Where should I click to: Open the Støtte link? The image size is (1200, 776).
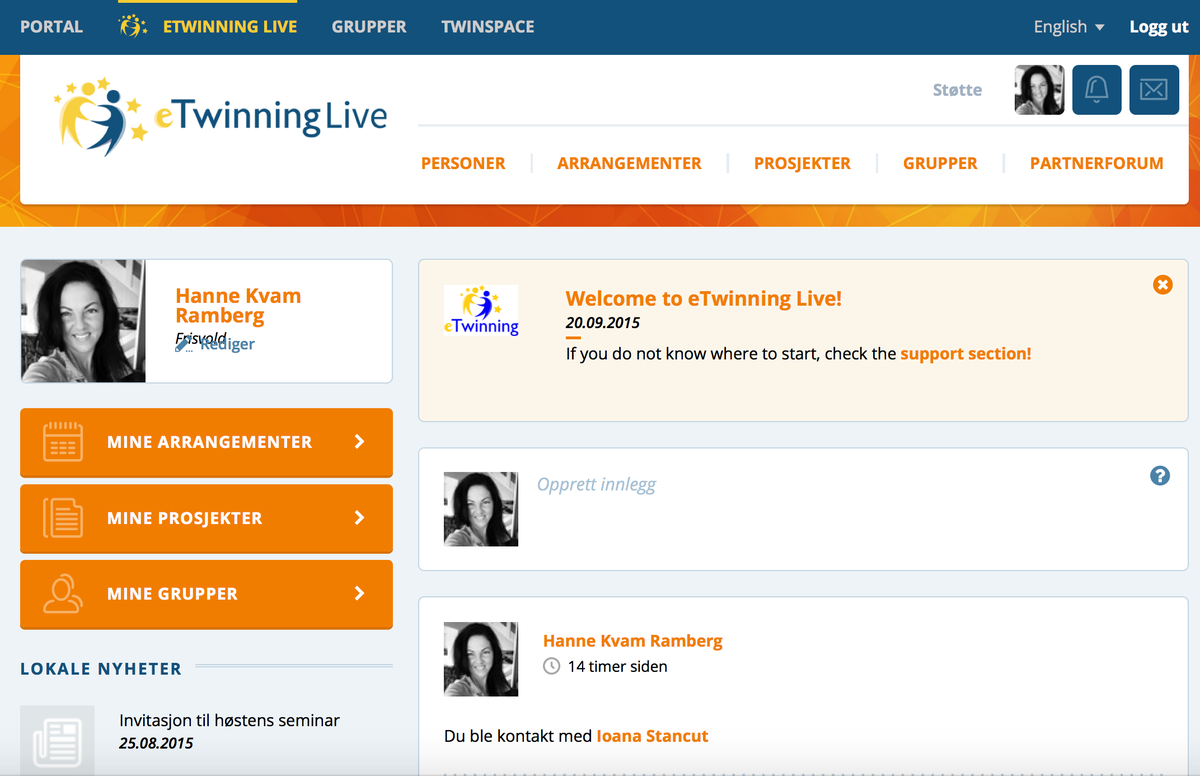click(957, 90)
